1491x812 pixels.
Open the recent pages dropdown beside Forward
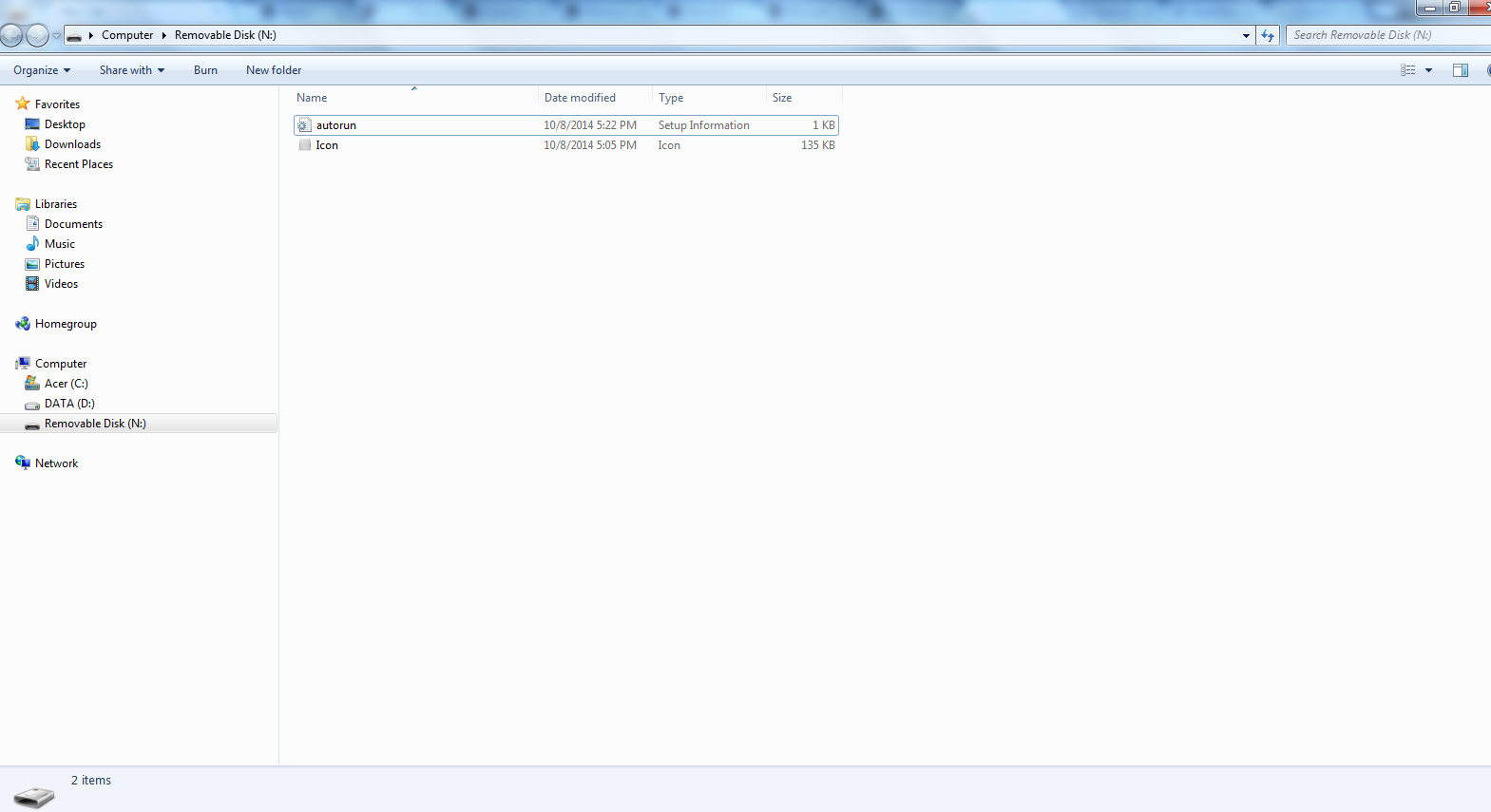coord(56,36)
